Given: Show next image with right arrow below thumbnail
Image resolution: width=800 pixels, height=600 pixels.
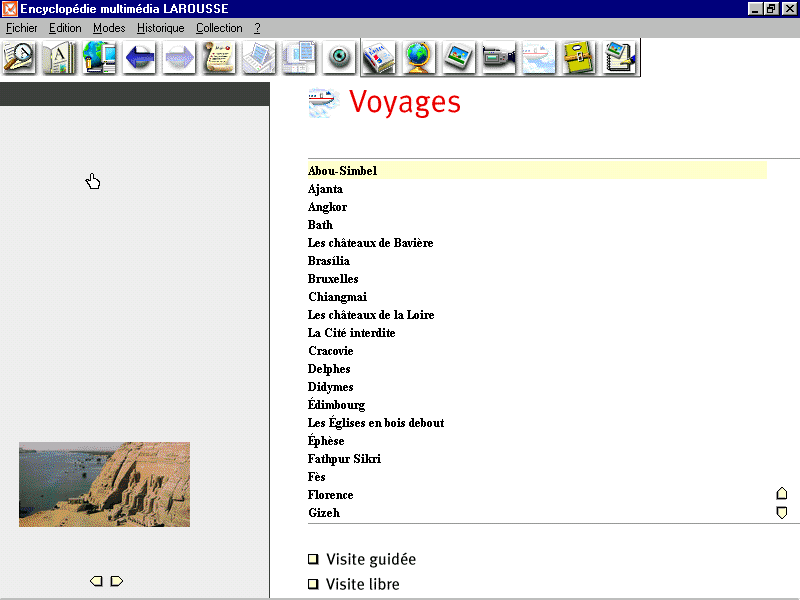Looking at the screenshot, I should pos(117,581).
